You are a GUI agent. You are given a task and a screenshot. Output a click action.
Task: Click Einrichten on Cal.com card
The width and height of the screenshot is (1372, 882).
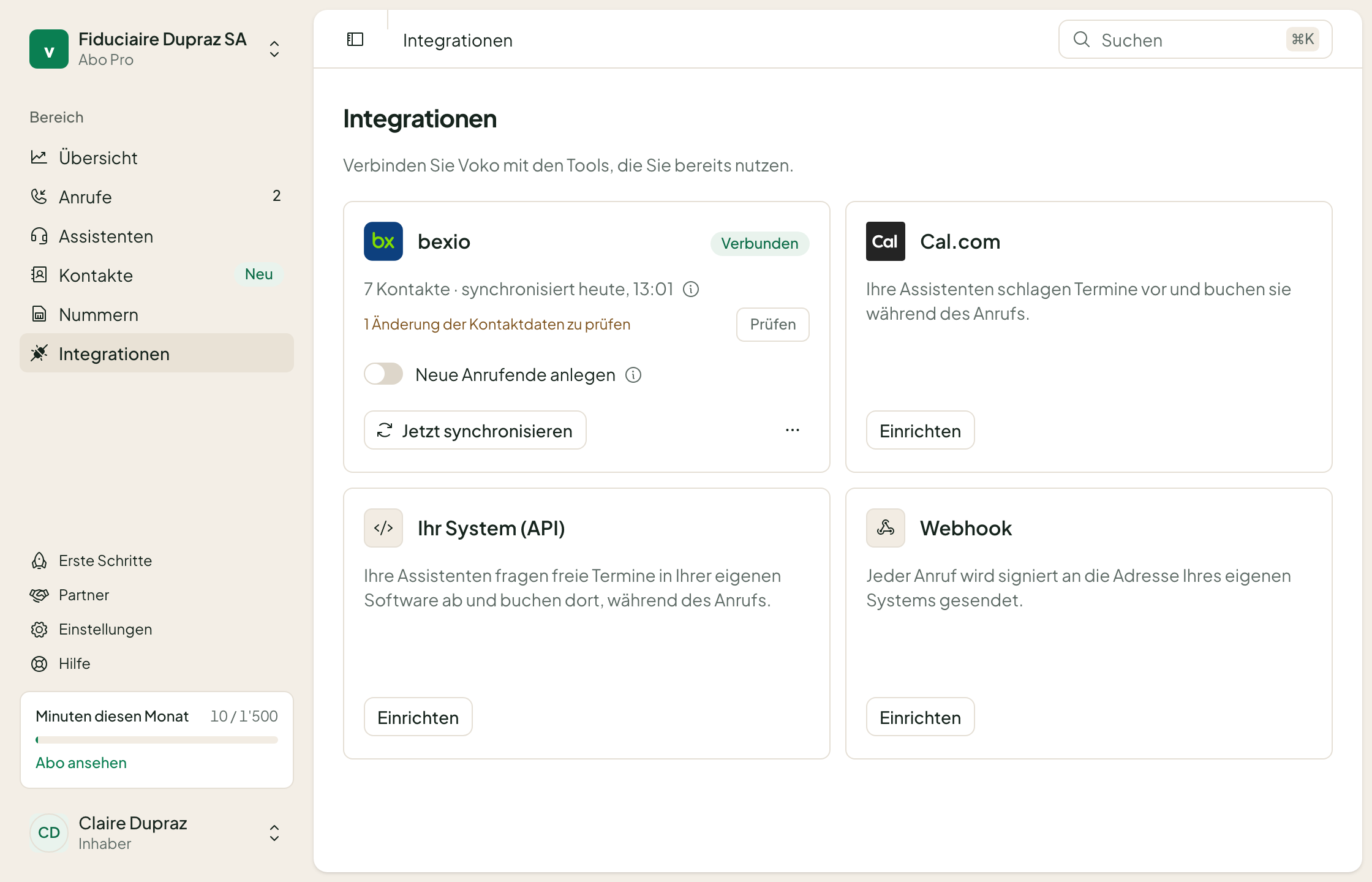click(x=920, y=430)
